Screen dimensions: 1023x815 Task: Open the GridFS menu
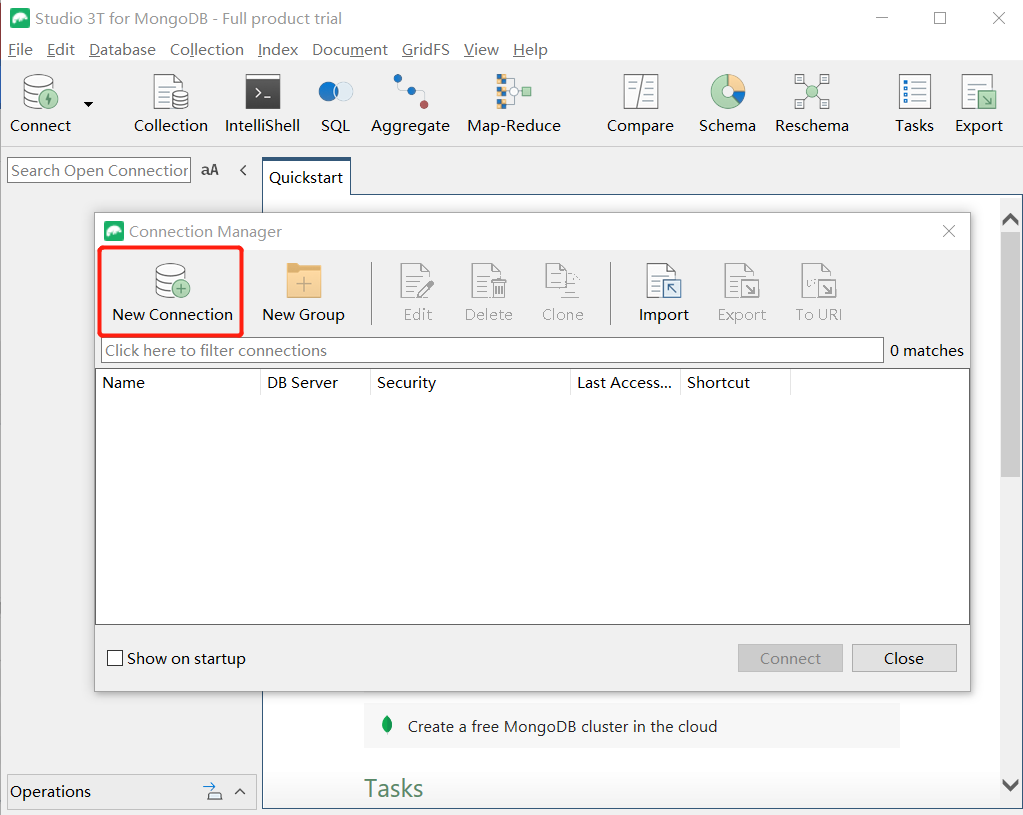click(425, 50)
